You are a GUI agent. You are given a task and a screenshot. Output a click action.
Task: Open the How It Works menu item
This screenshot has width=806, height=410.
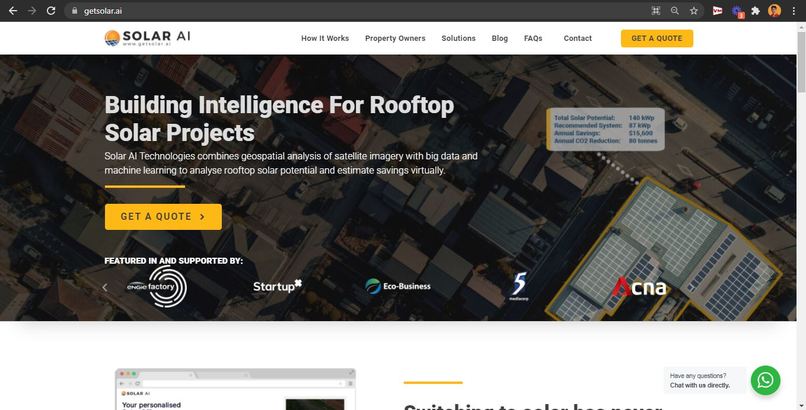(325, 38)
